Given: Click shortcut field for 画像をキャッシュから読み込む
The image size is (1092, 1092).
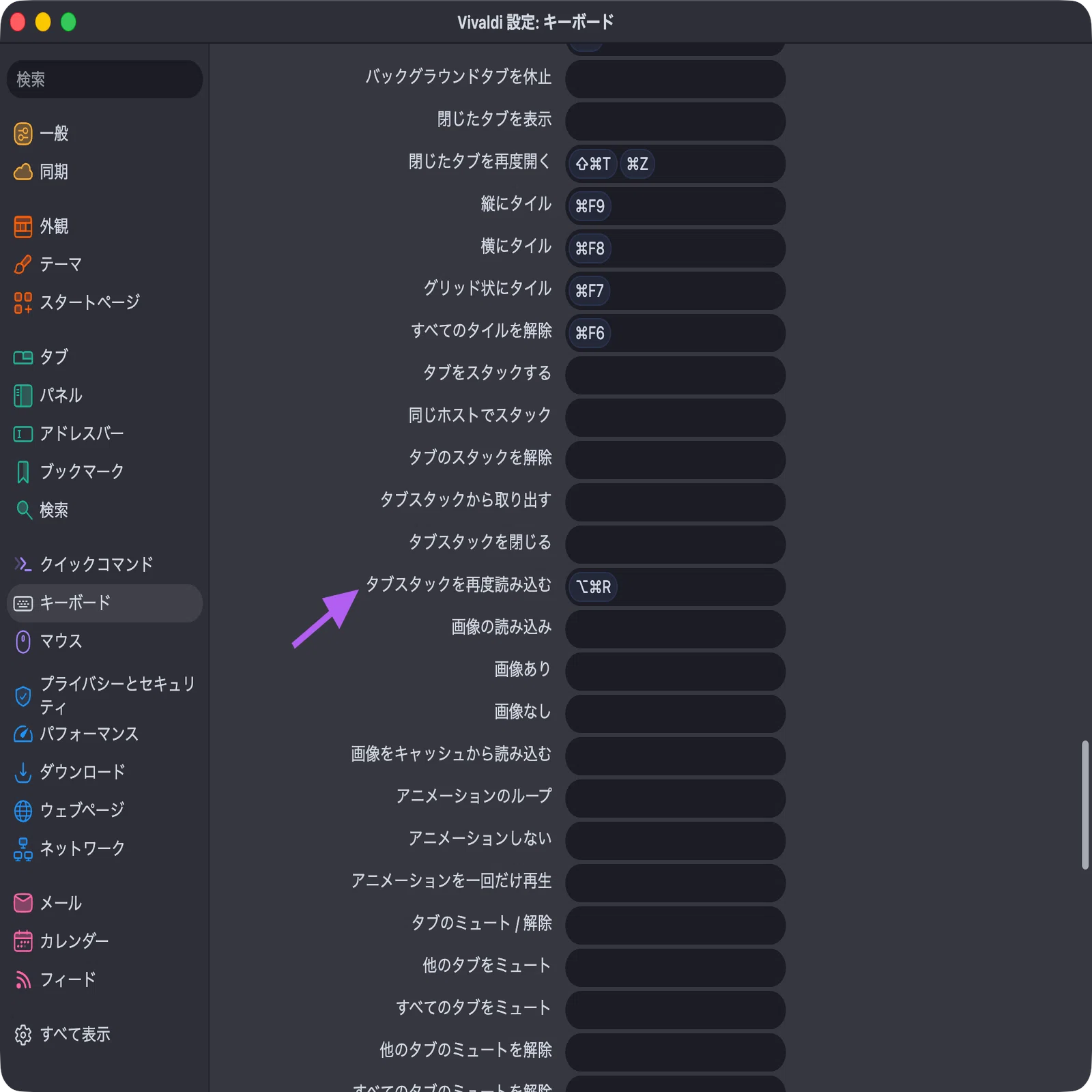Looking at the screenshot, I should 675,756.
